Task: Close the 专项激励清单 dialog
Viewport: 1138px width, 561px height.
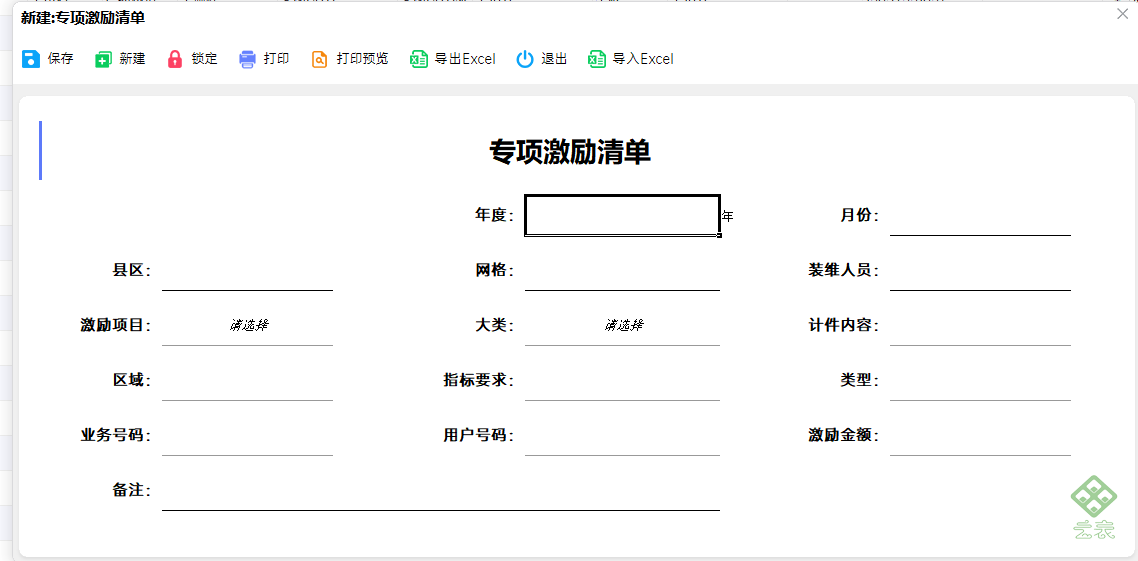Action: coord(1123,13)
